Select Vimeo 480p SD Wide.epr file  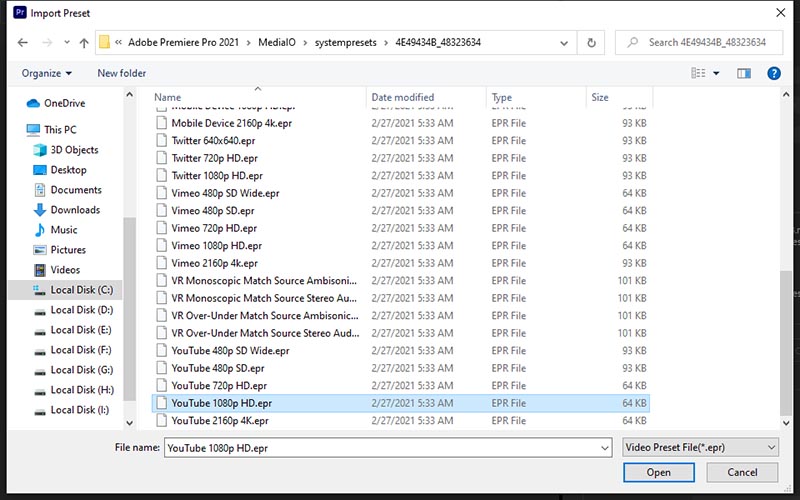tap(401, 193)
